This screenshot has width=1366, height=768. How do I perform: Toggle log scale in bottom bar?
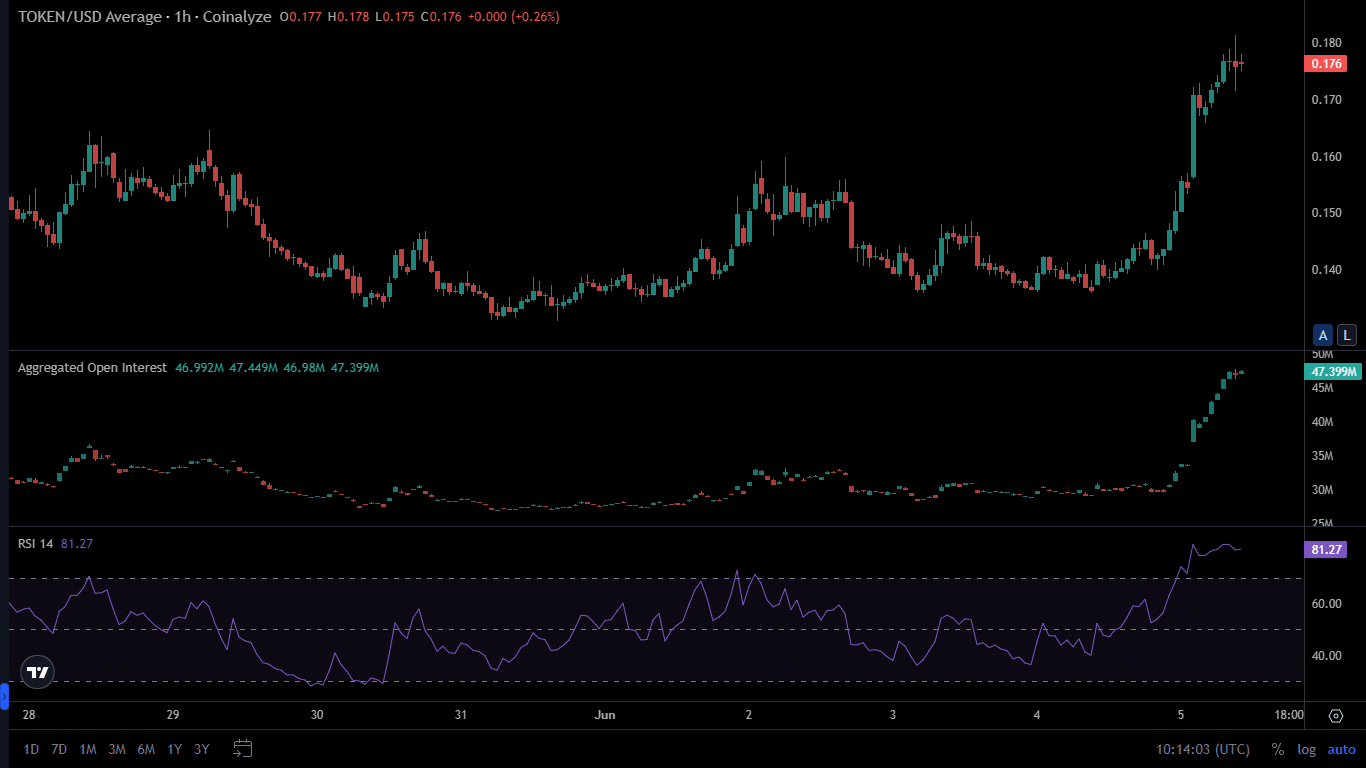[1307, 749]
